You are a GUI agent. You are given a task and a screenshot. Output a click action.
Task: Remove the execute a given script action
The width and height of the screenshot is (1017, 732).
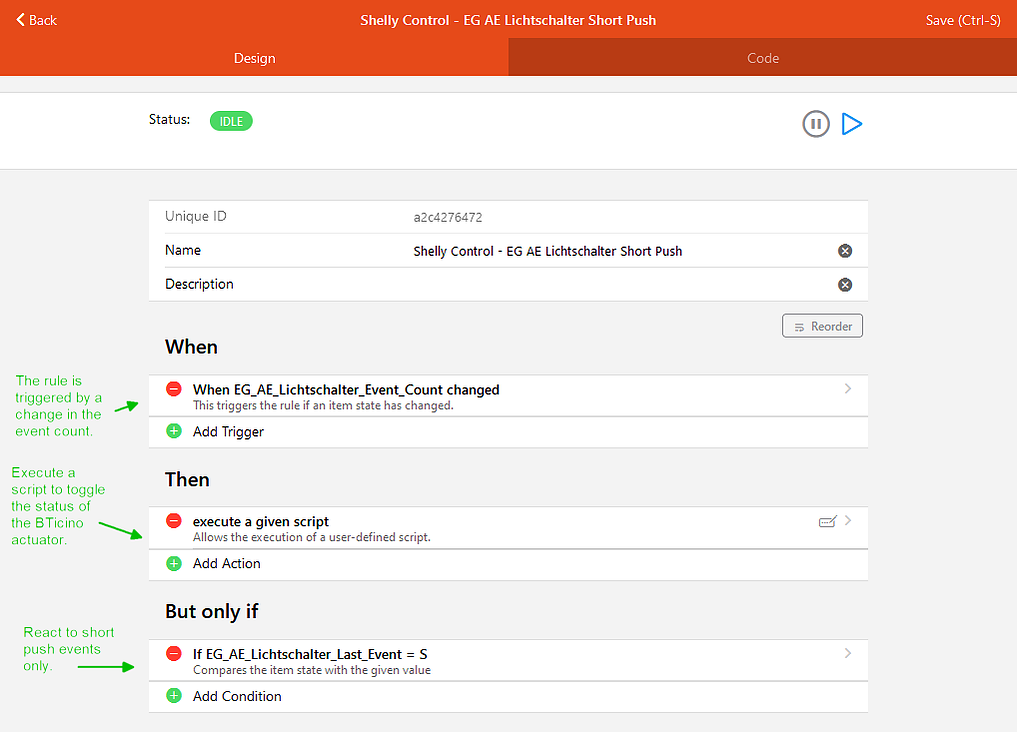point(174,521)
